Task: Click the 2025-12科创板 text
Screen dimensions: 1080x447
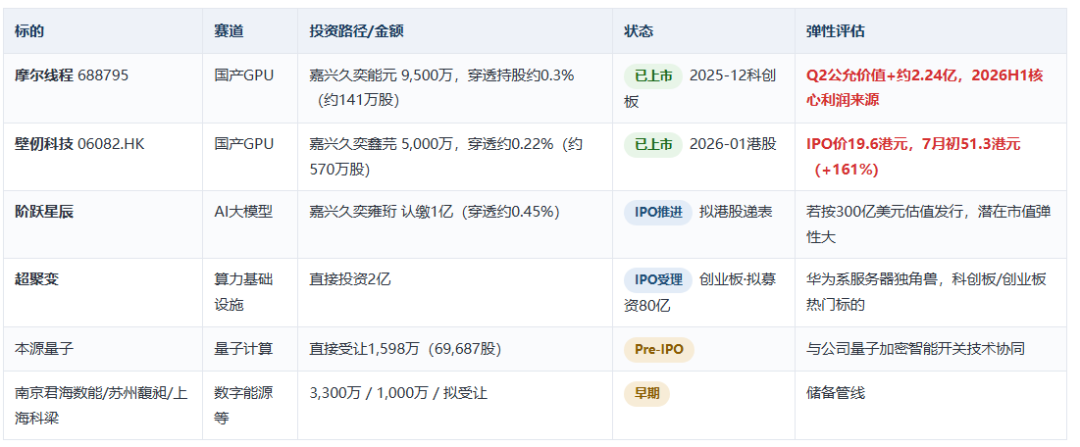Action: 700,88
